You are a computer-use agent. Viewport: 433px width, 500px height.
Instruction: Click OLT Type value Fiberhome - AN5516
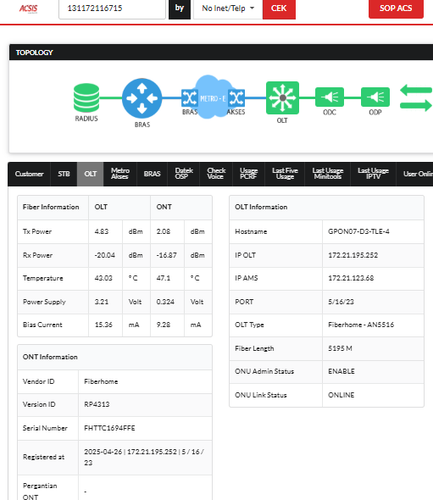click(361, 325)
